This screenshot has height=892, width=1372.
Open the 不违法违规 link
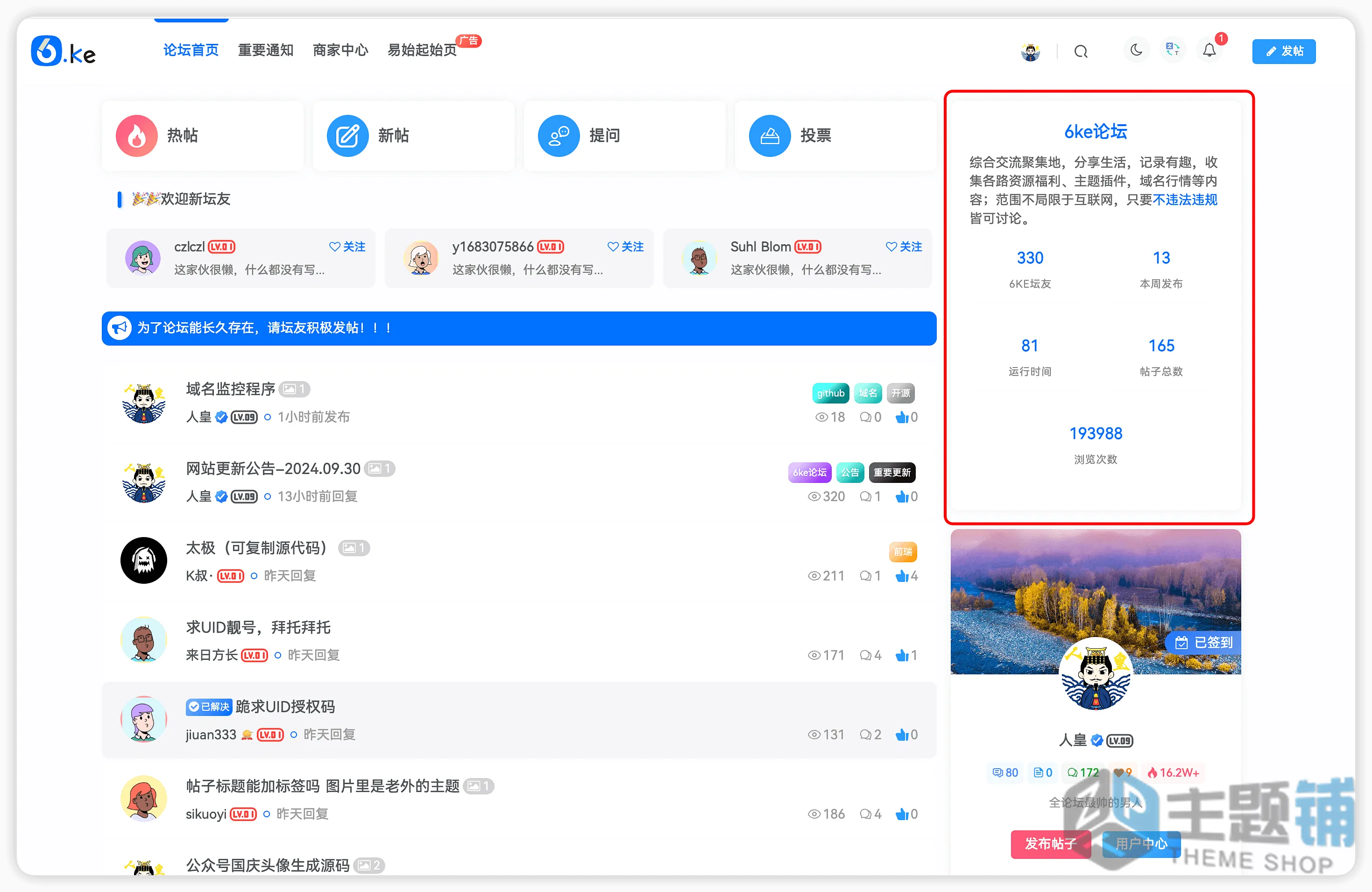tap(1185, 199)
